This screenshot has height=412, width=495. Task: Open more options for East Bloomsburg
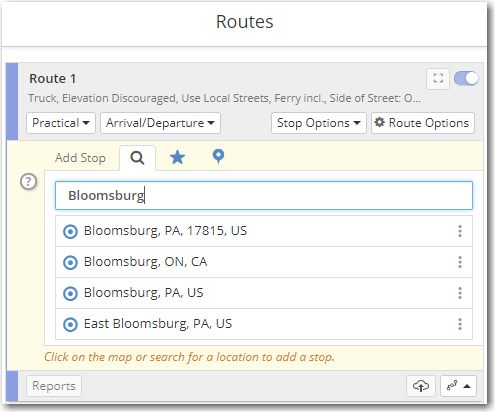click(x=460, y=324)
